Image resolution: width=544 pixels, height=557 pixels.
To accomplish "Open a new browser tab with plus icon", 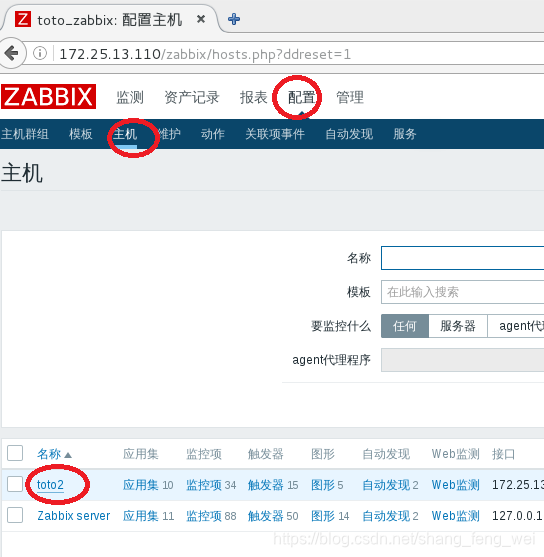I will (234, 19).
